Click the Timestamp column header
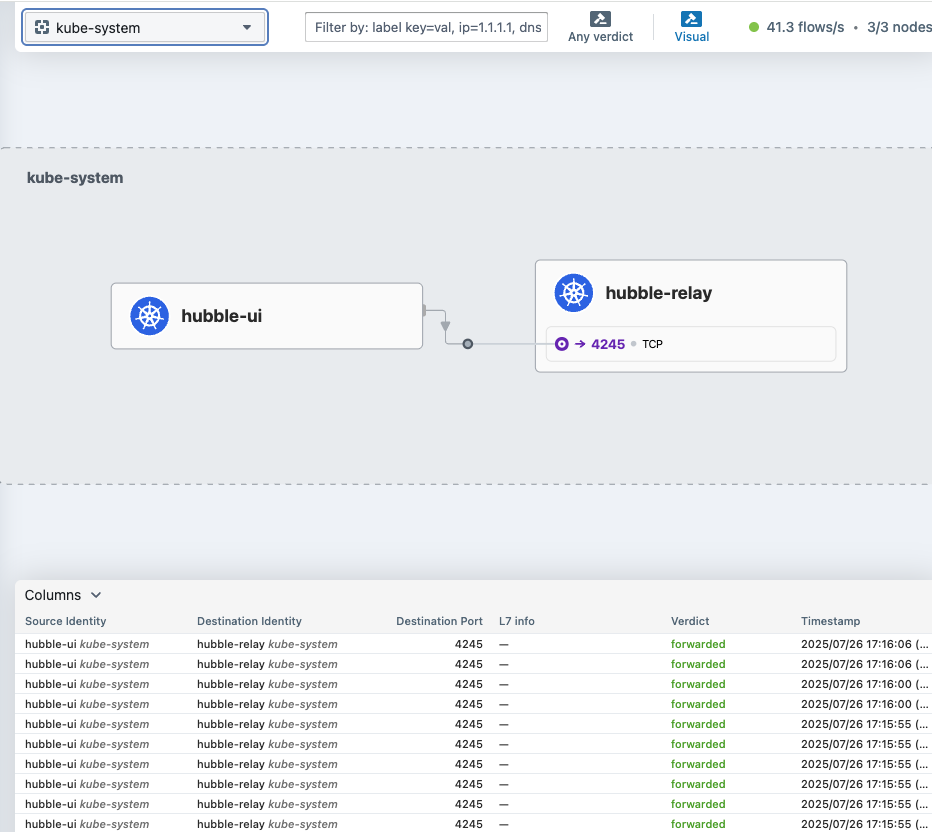The image size is (932, 832). click(830, 621)
